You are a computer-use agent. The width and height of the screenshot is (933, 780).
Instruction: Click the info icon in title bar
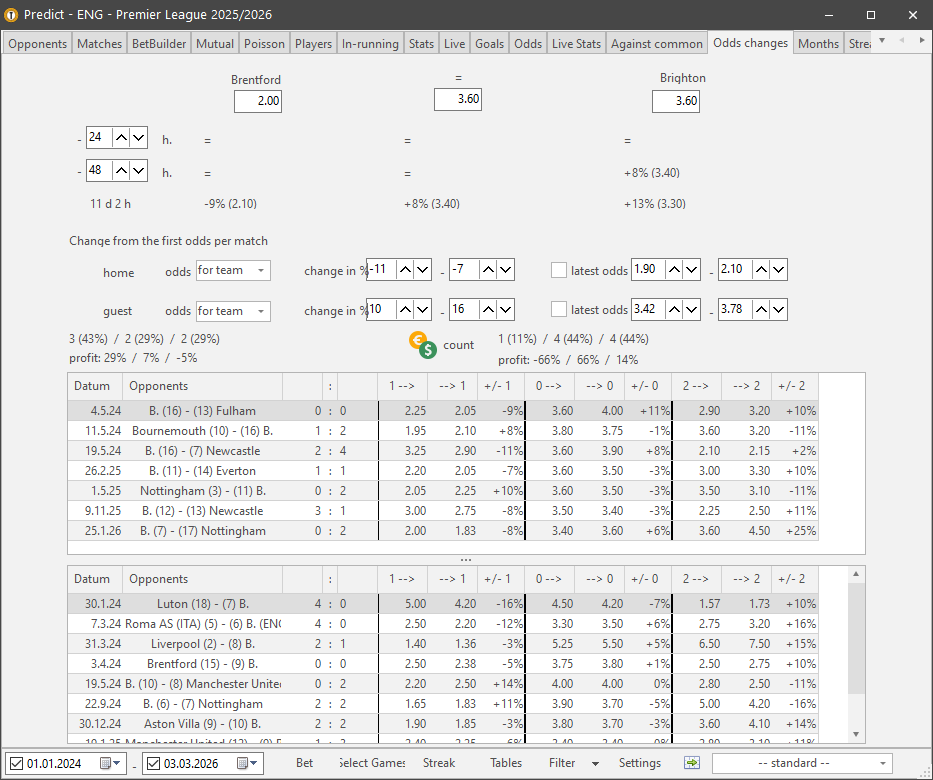(12, 14)
